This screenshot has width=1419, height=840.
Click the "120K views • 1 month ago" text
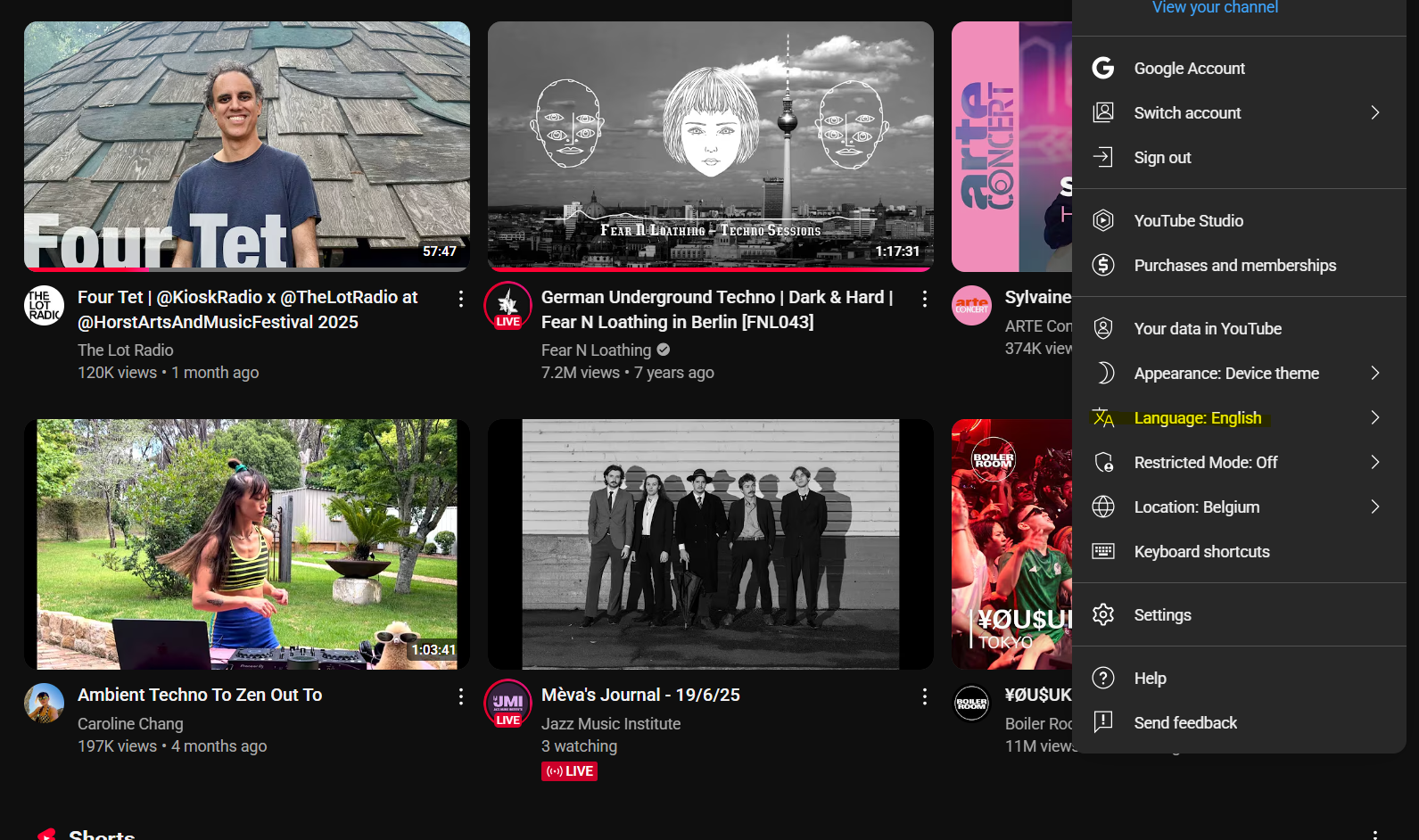pyautogui.click(x=169, y=372)
